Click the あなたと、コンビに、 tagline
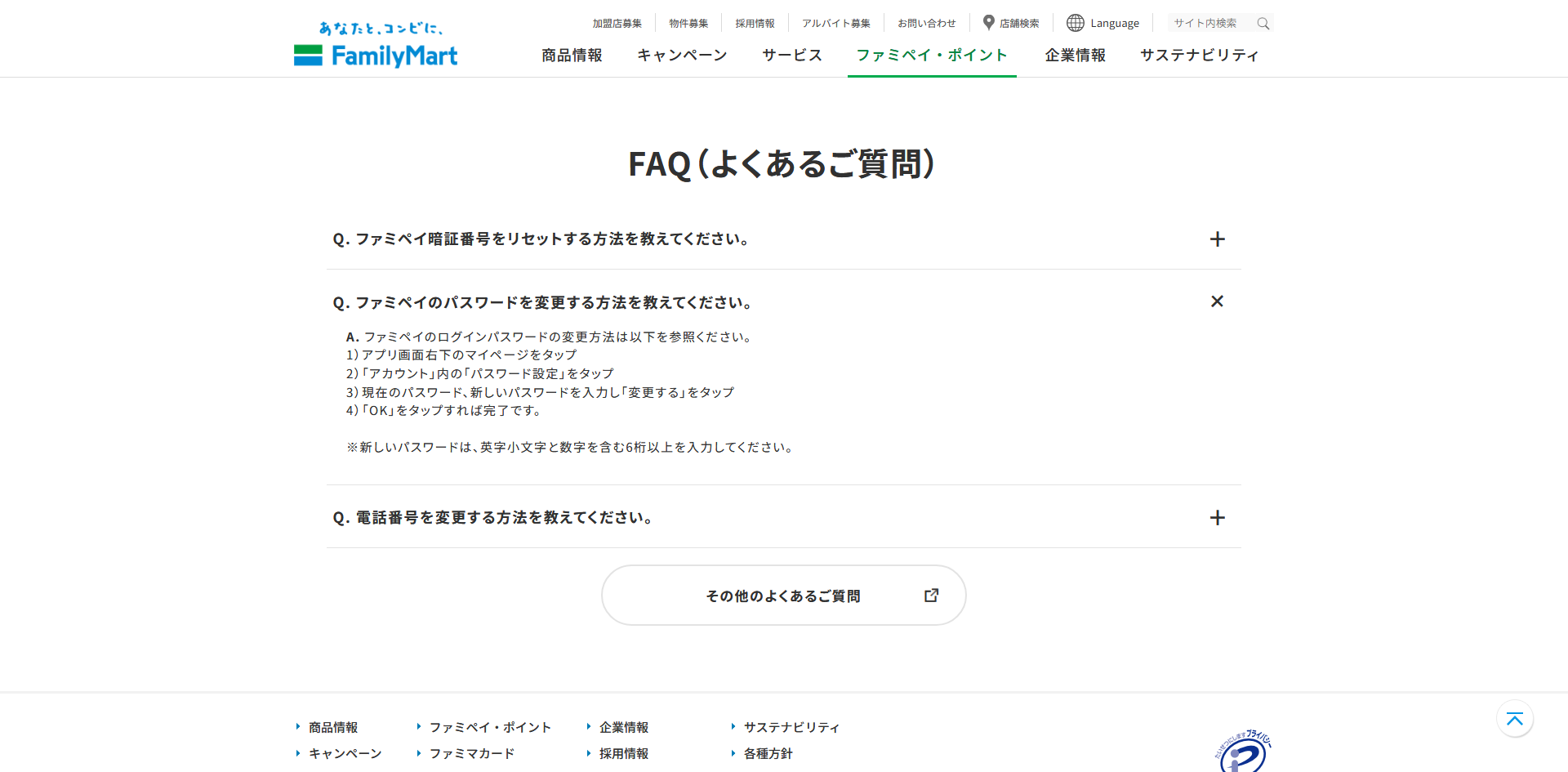Image resolution: width=1568 pixels, height=772 pixels. pos(381,29)
